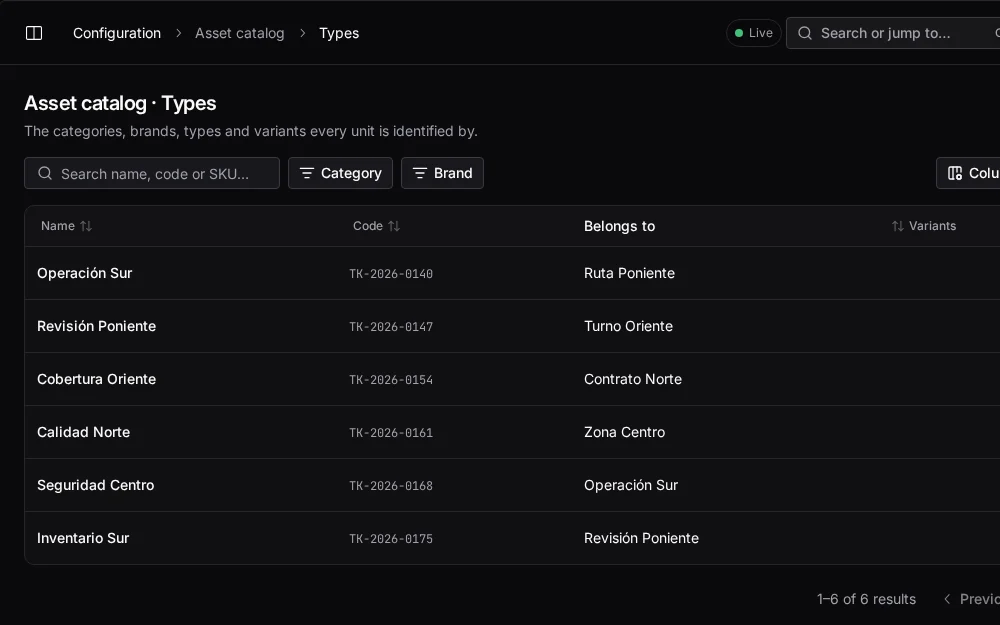
Task: Sort by Code column arrows
Action: point(394,226)
